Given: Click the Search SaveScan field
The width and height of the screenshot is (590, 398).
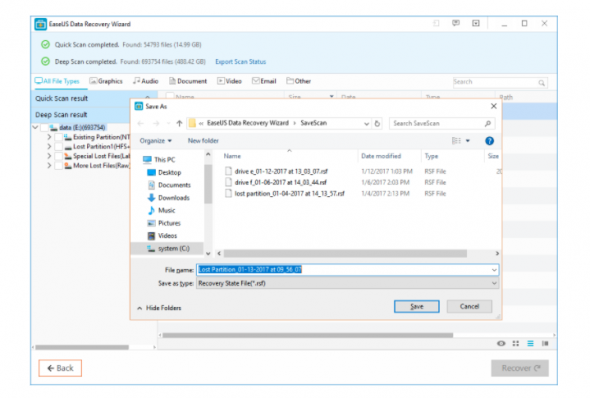Looking at the screenshot, I should tap(442, 123).
